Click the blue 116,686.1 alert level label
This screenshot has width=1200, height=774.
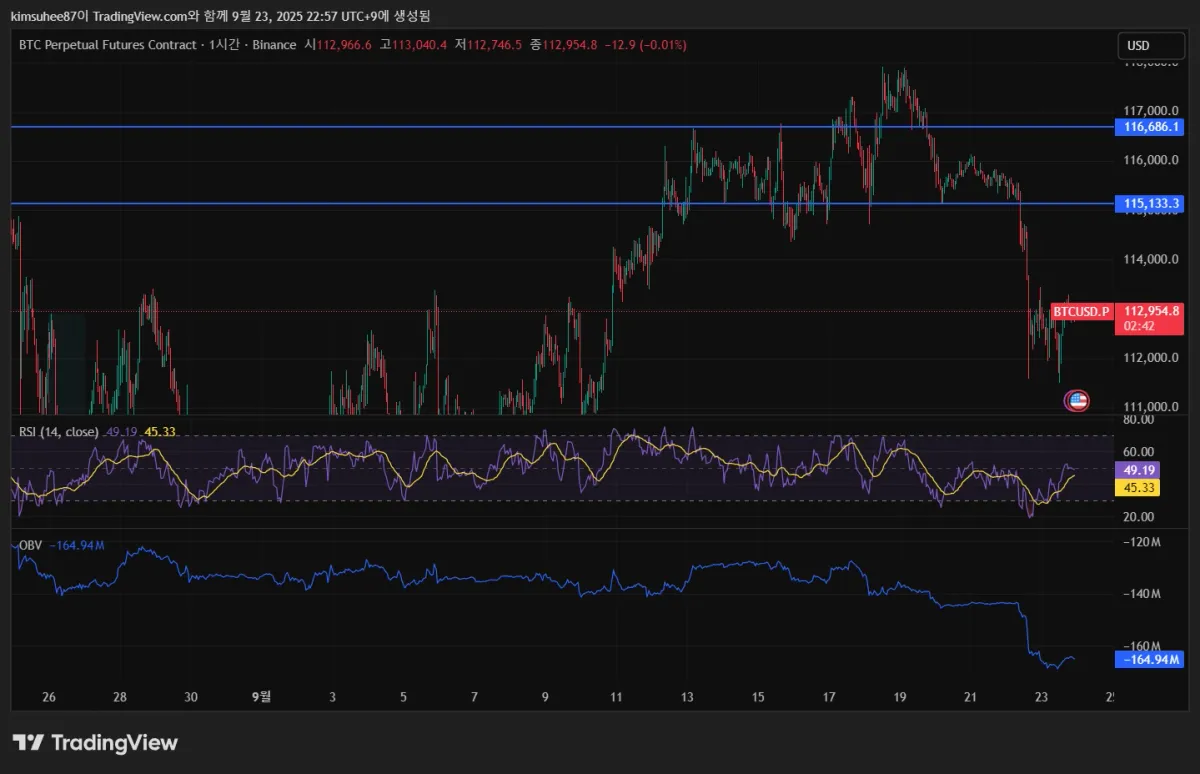point(1148,127)
